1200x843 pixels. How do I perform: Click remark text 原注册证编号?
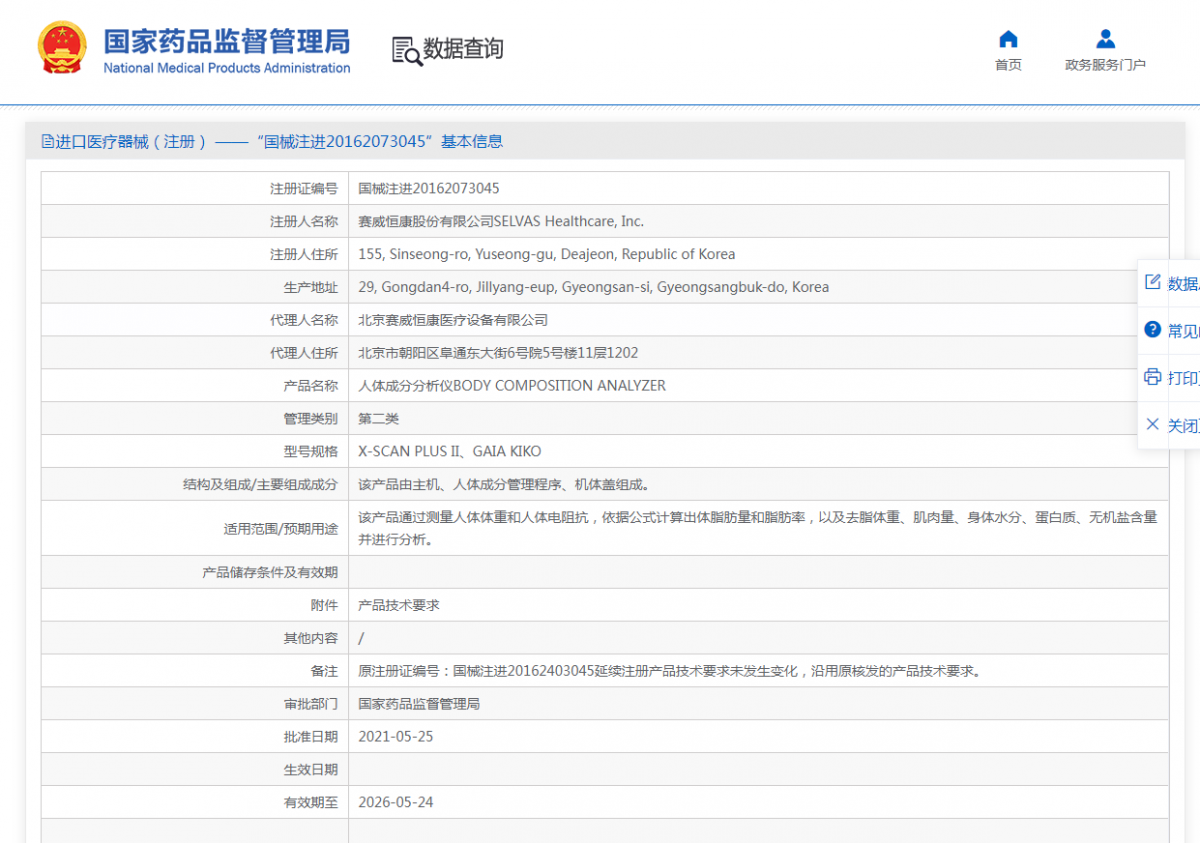pyautogui.click(x=671, y=671)
